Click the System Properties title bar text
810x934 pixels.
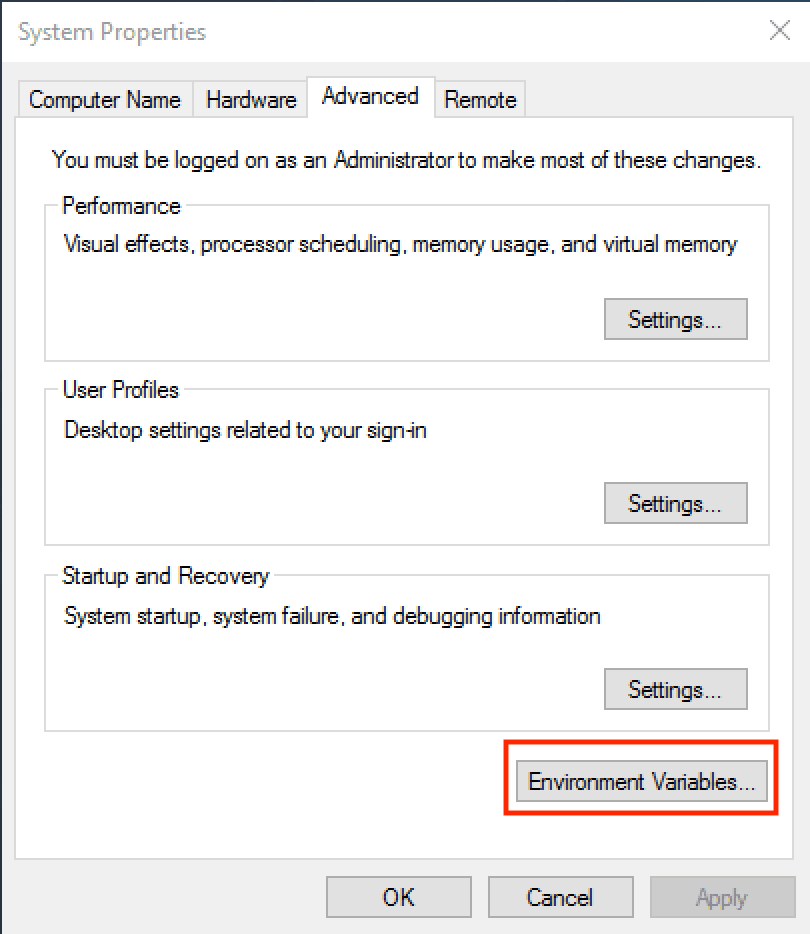click(x=112, y=32)
